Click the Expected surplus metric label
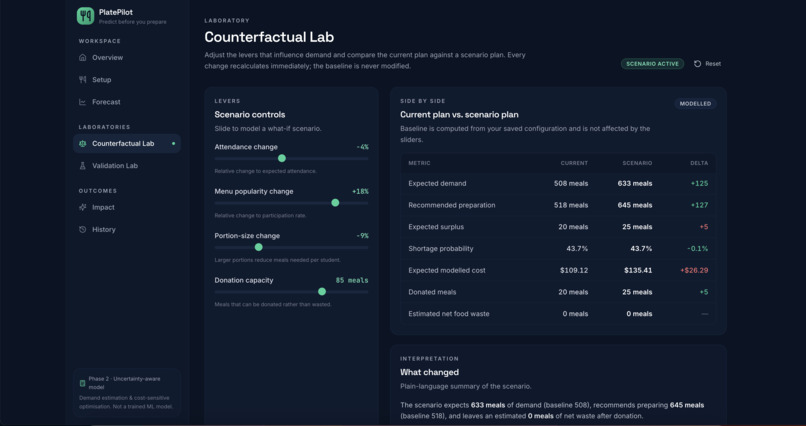The height and width of the screenshot is (426, 806). click(x=437, y=227)
